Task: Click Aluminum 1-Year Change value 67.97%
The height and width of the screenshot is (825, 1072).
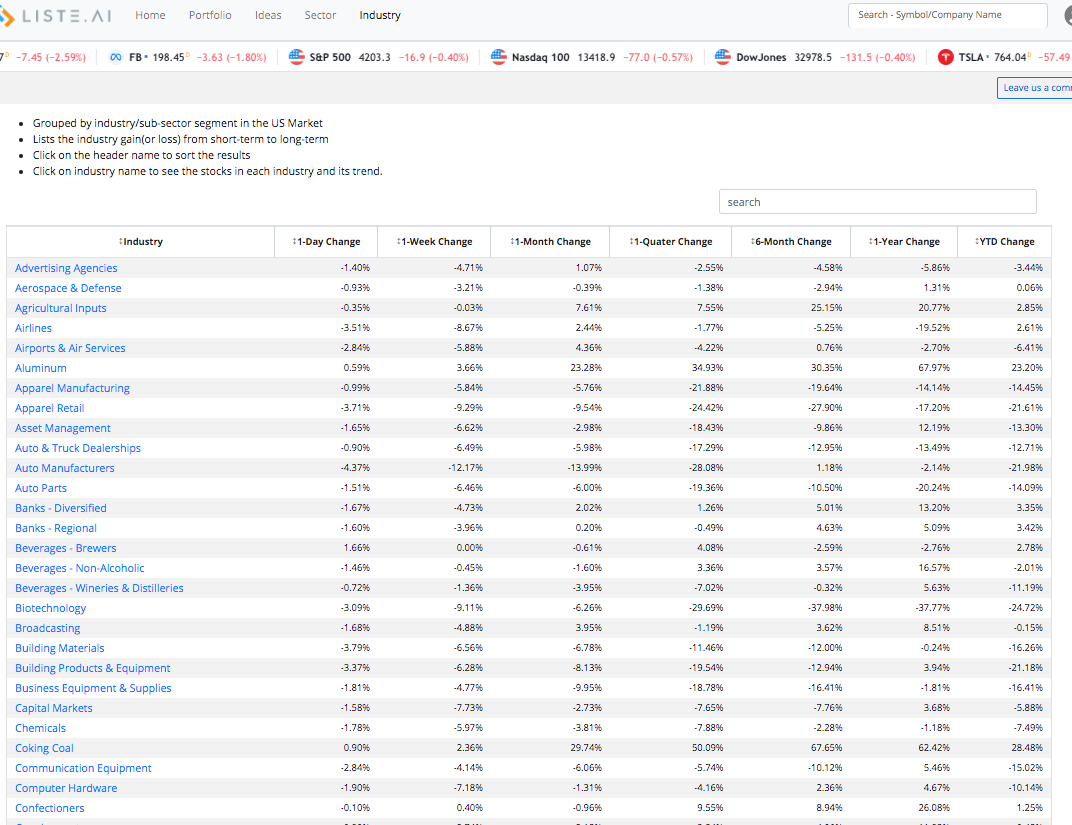Action: 934,368
